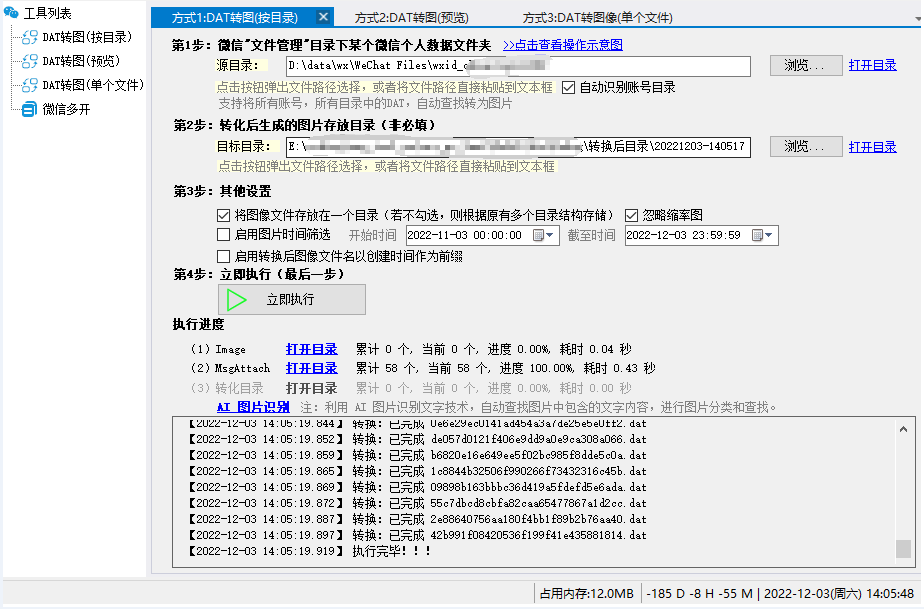Enable 启用图片时间筛选 checkbox
Viewport: 924px width, 609px height.
223,235
